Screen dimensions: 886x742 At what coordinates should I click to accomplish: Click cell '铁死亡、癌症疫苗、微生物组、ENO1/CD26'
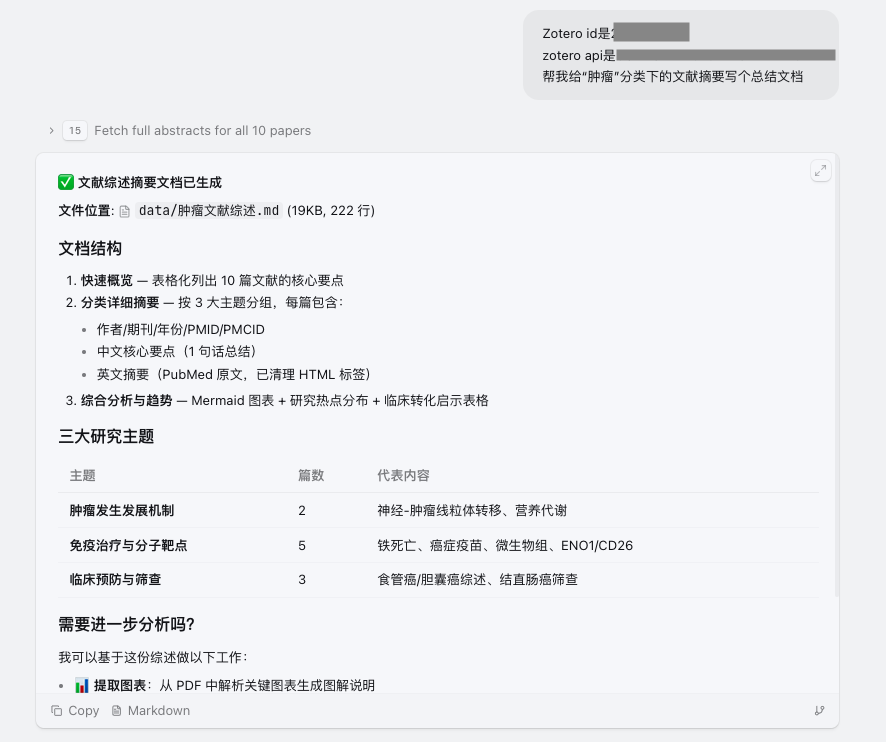pos(505,545)
